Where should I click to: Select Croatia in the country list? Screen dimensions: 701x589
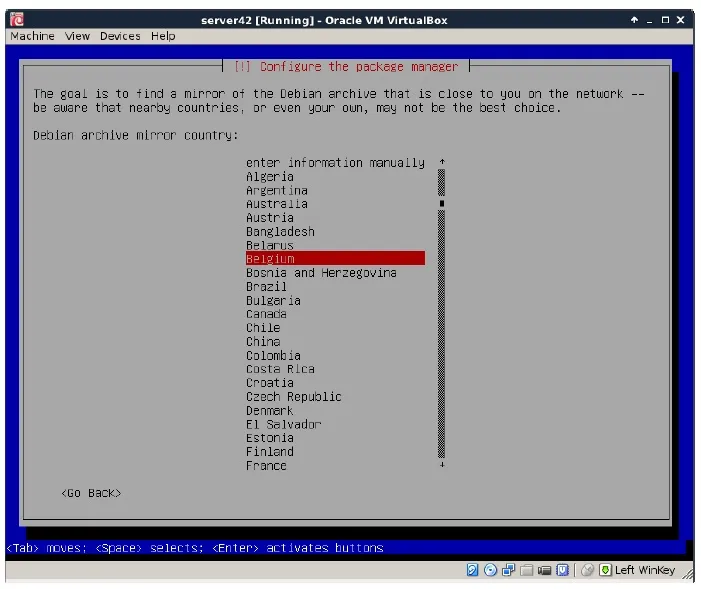click(335, 383)
